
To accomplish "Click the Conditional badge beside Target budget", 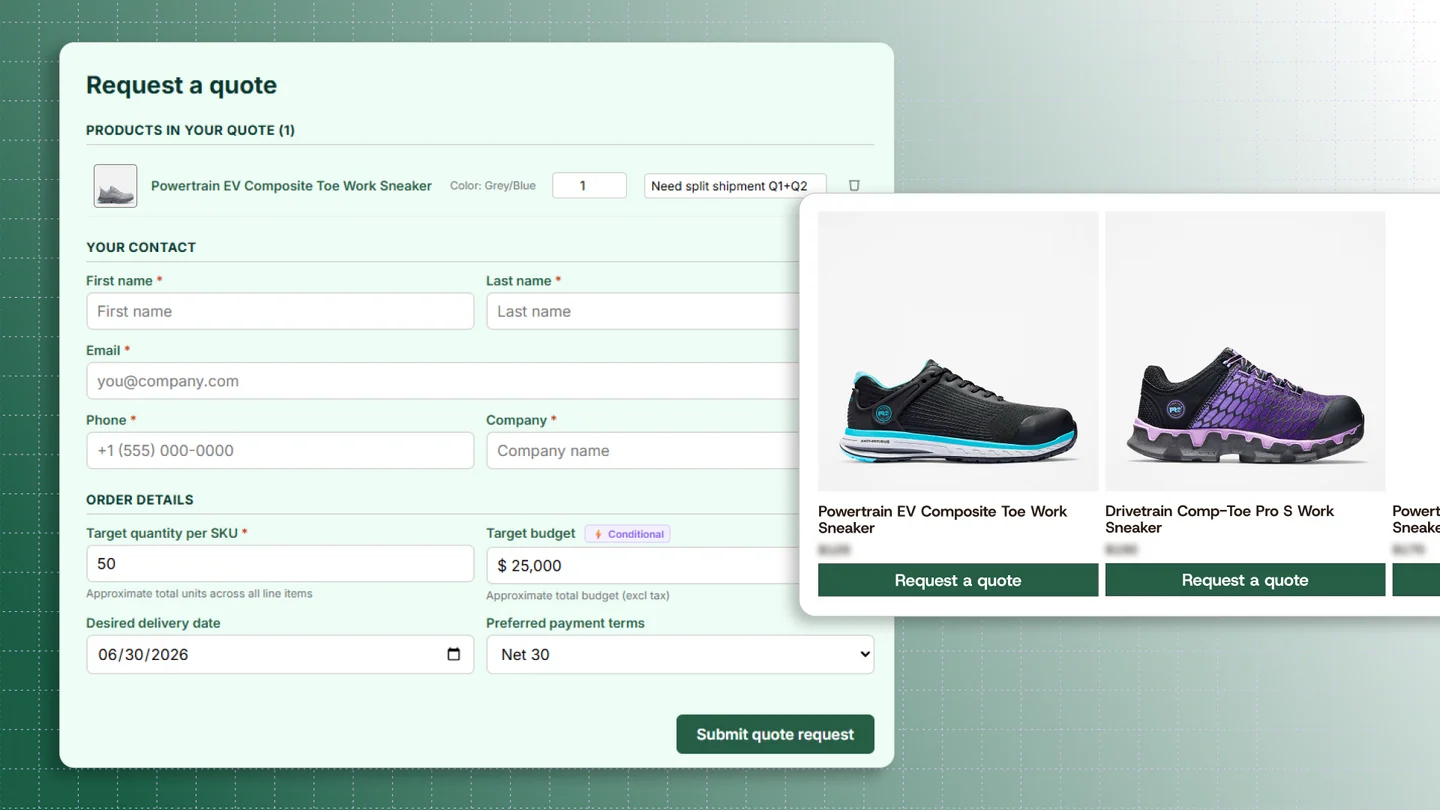I will [628, 534].
